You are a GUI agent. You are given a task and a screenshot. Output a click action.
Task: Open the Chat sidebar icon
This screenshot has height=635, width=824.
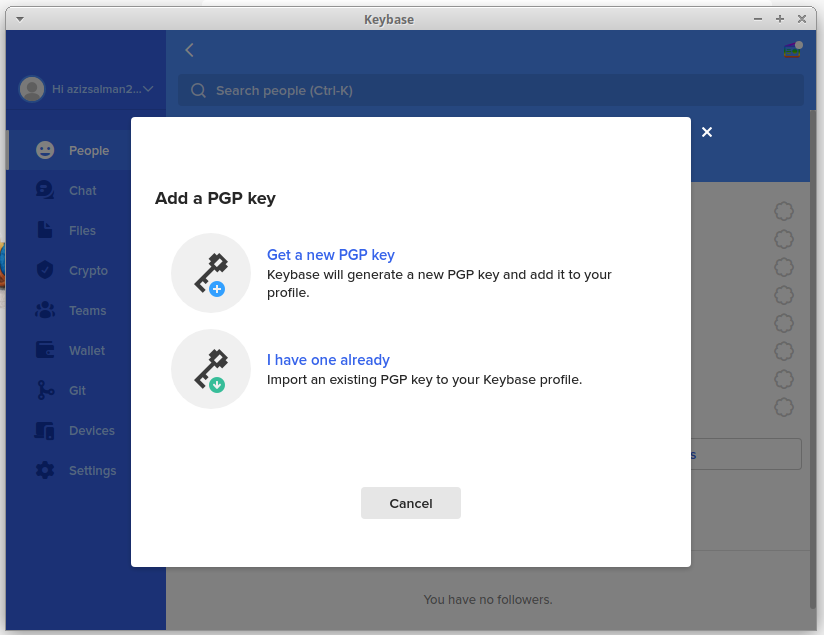pos(45,190)
